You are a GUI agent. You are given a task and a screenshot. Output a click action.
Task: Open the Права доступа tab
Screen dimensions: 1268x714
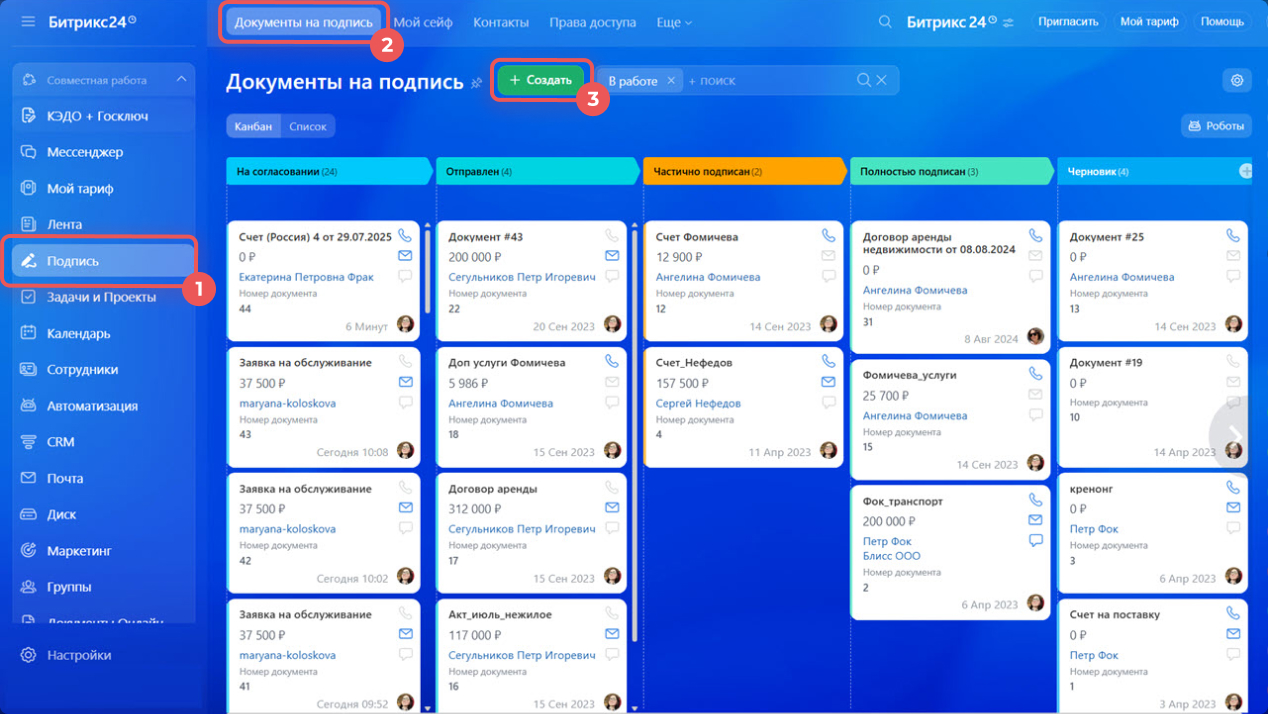click(x=593, y=22)
